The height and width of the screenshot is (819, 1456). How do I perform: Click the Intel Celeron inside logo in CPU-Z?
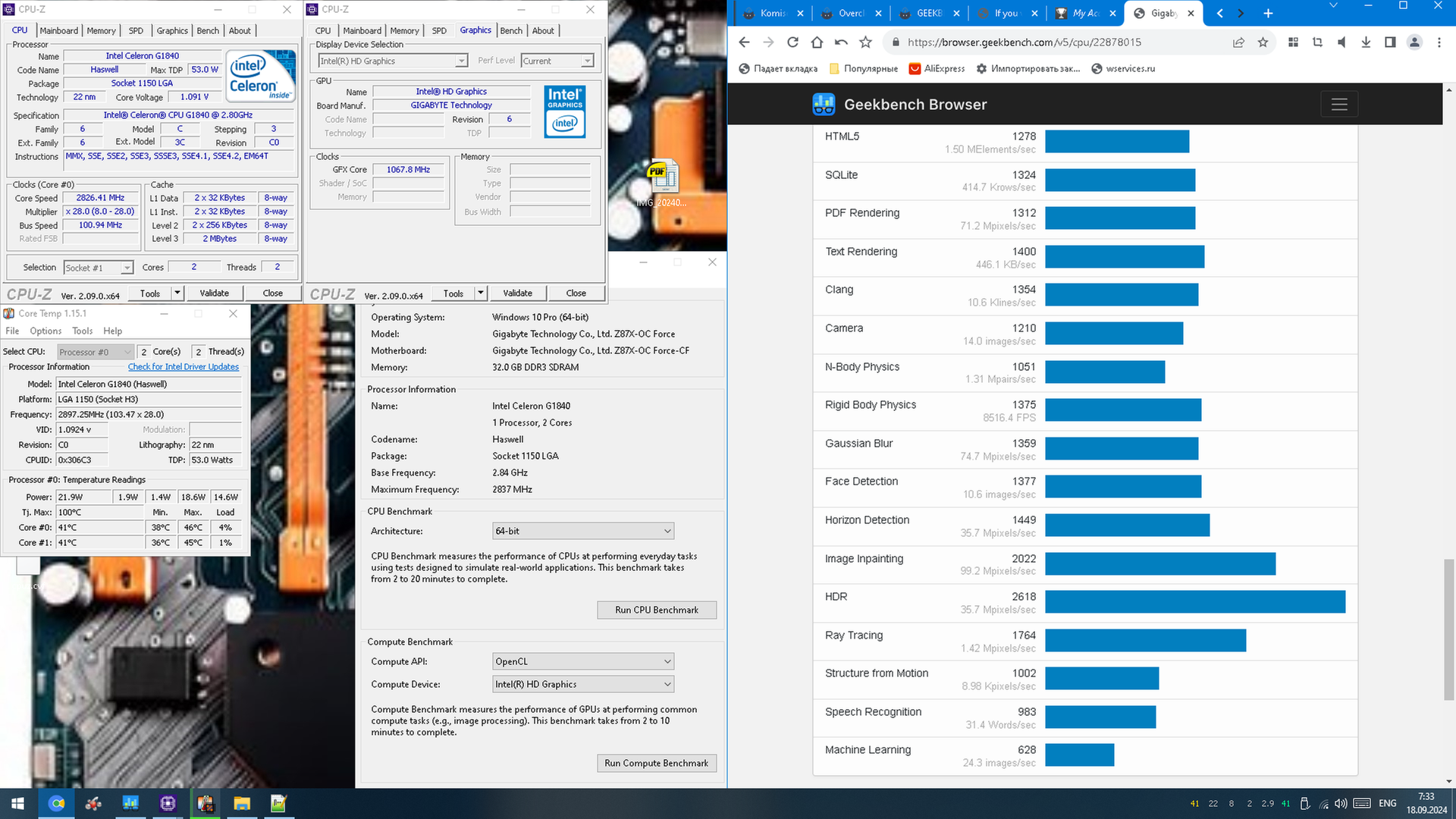262,76
